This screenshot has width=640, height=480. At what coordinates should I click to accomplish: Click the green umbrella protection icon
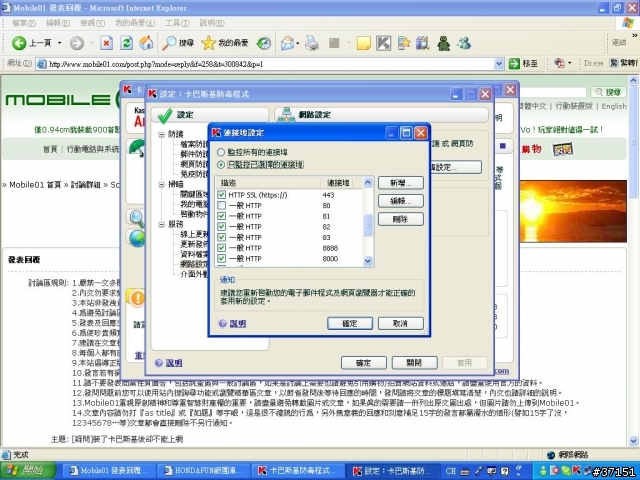point(137,148)
